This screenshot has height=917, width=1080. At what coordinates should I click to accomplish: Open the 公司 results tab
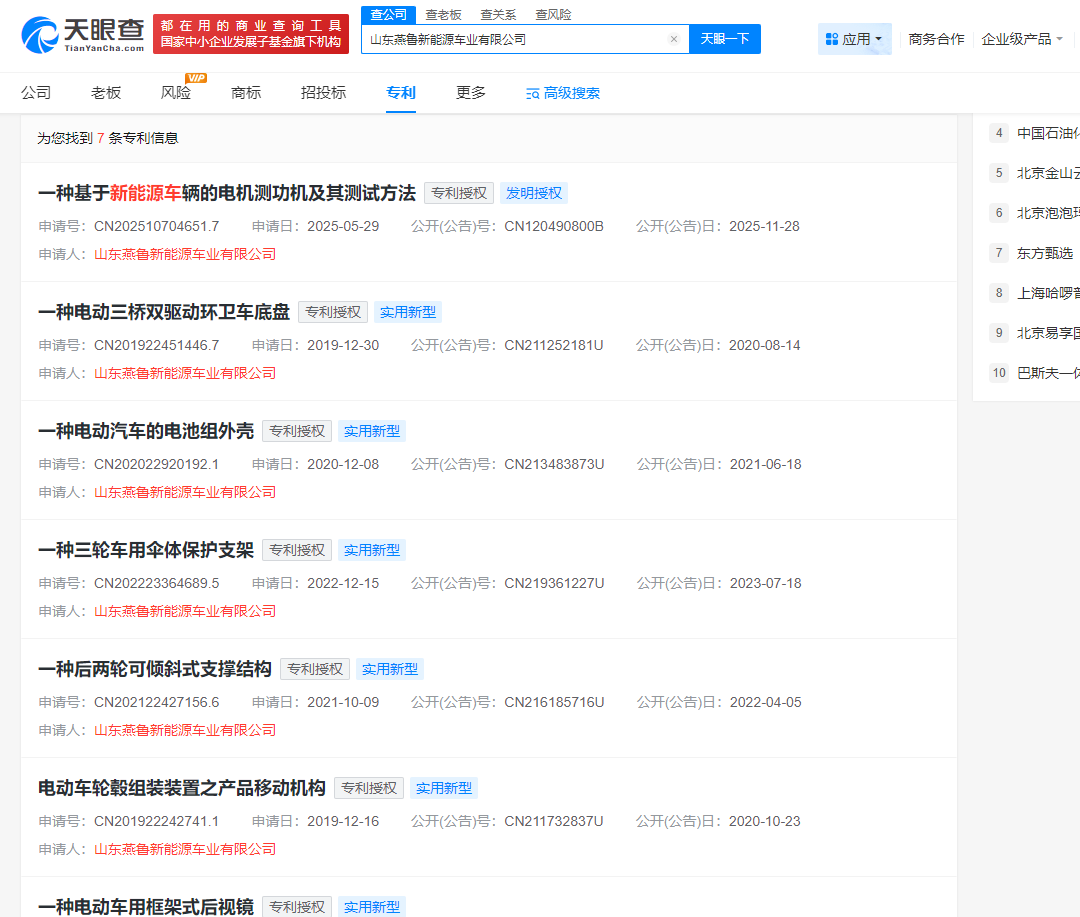tap(36, 93)
